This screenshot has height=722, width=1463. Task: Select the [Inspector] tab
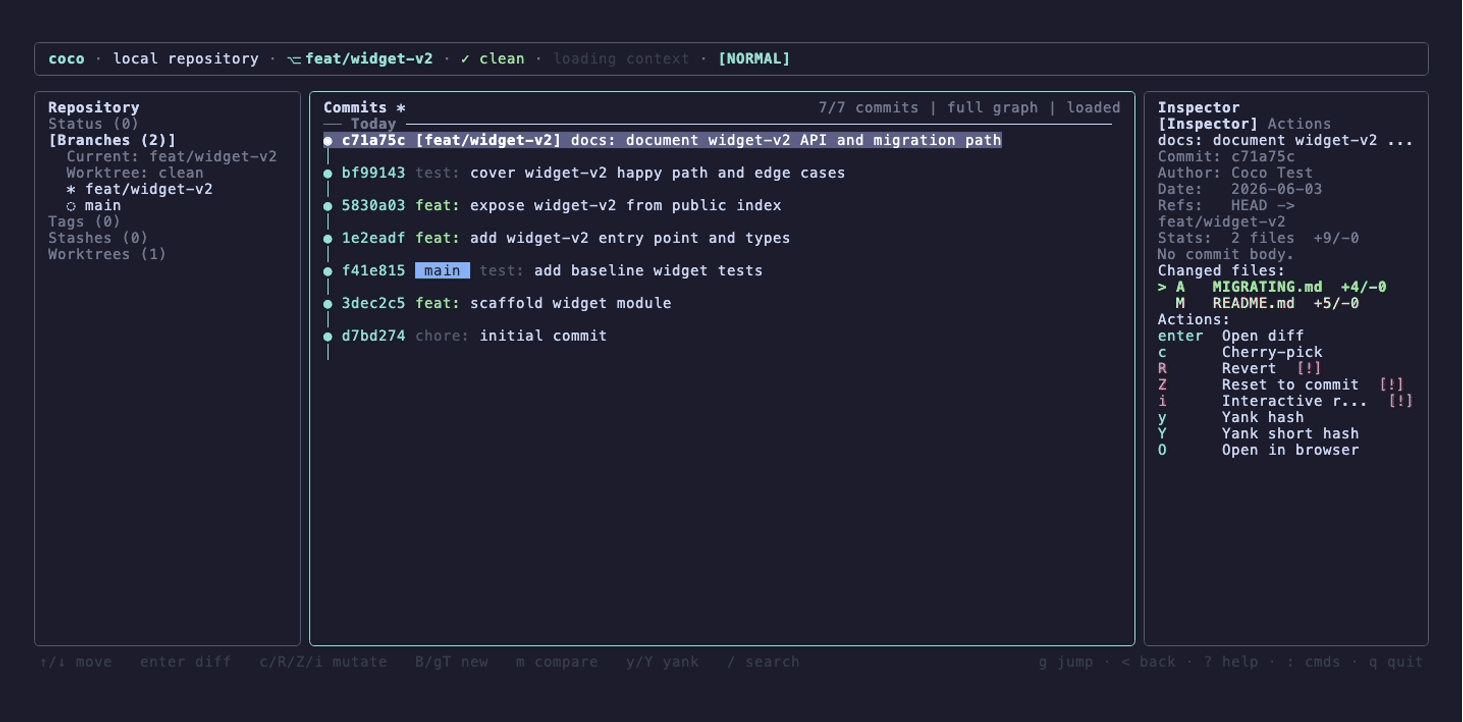(1208, 124)
